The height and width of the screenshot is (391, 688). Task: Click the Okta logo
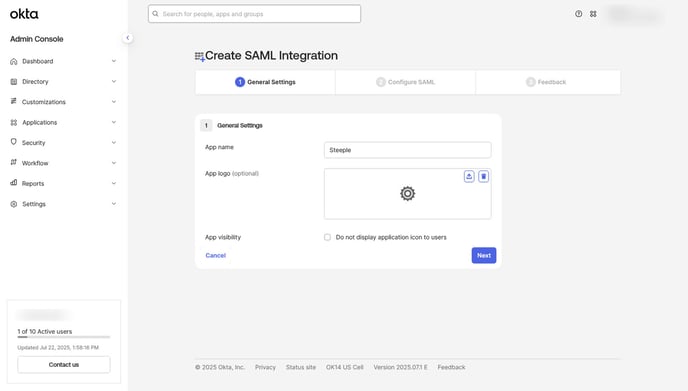point(24,14)
